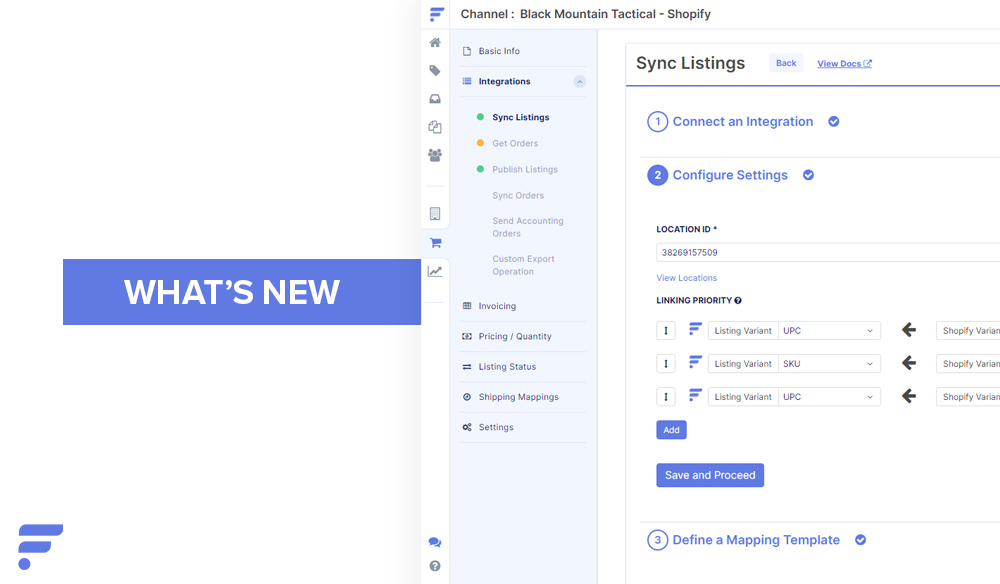Click the Add button
This screenshot has height=584, width=1000.
[x=672, y=430]
